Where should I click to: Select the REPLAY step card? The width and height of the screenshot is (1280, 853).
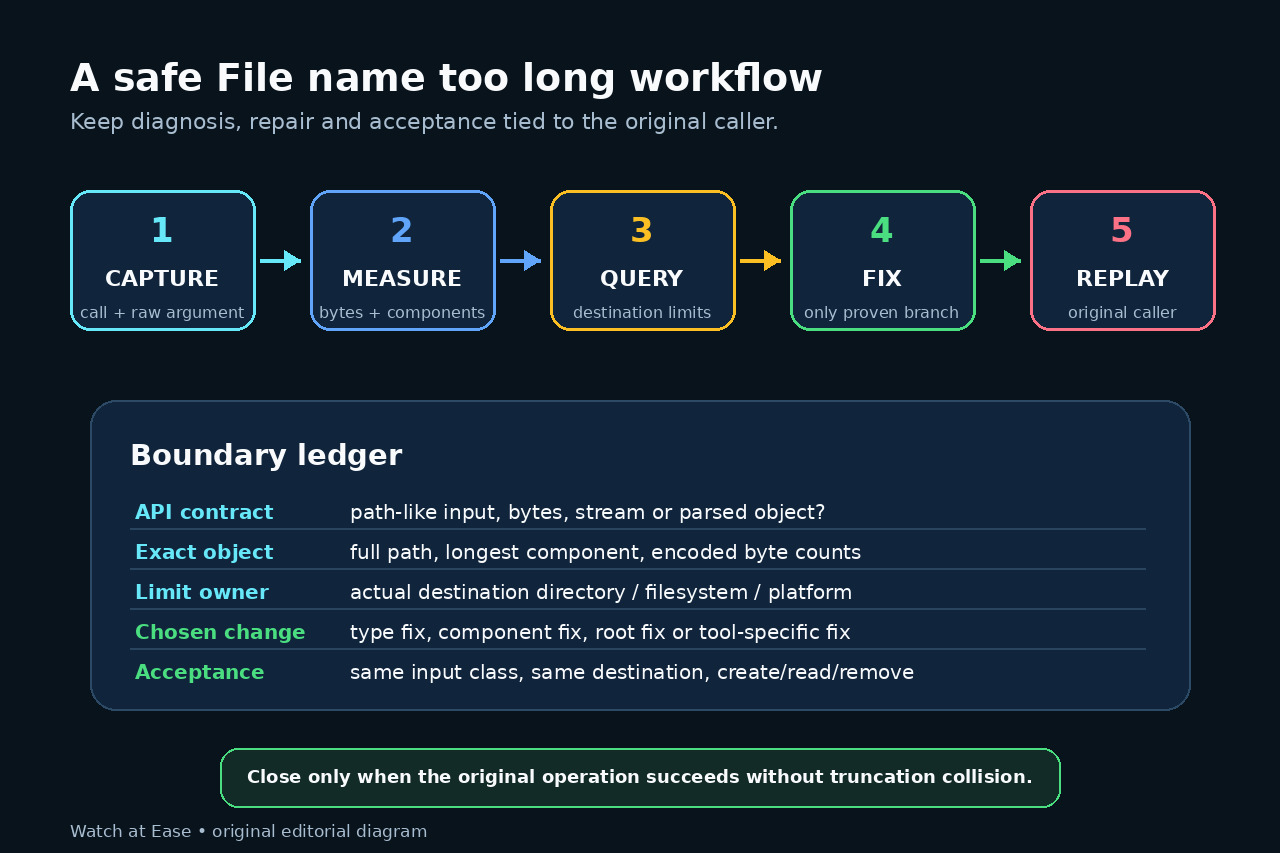click(1123, 260)
